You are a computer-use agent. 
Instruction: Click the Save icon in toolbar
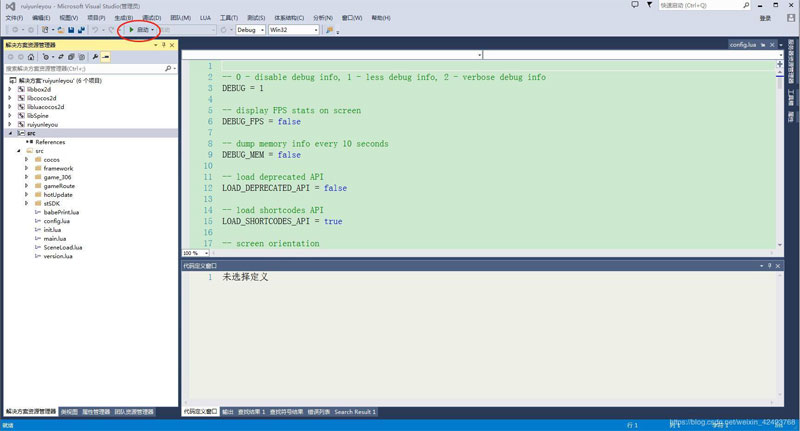click(x=71, y=30)
